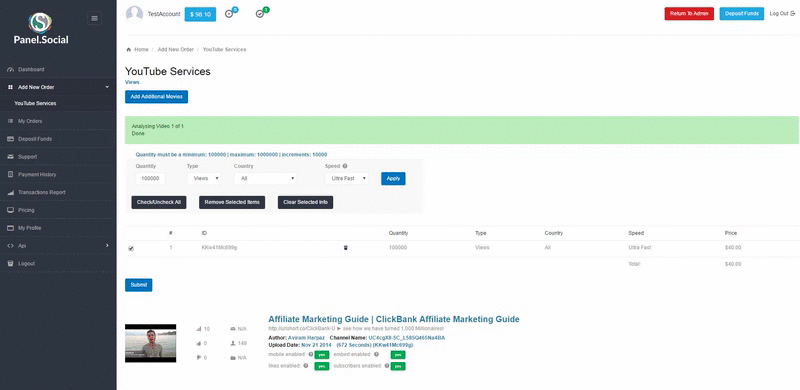Image resolution: width=800 pixels, height=390 pixels.
Task: Click the Api code brackets icon
Action: coord(11,246)
